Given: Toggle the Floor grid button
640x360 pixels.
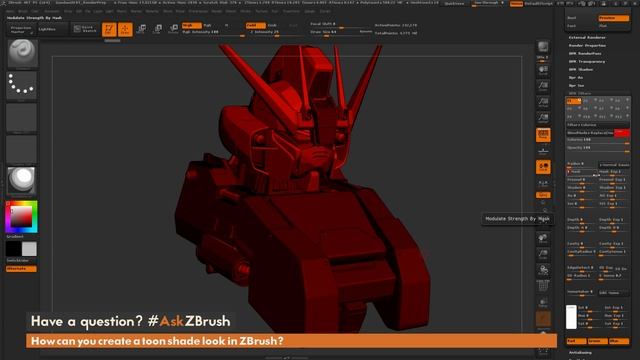Looking at the screenshot, I should click(x=543, y=151).
